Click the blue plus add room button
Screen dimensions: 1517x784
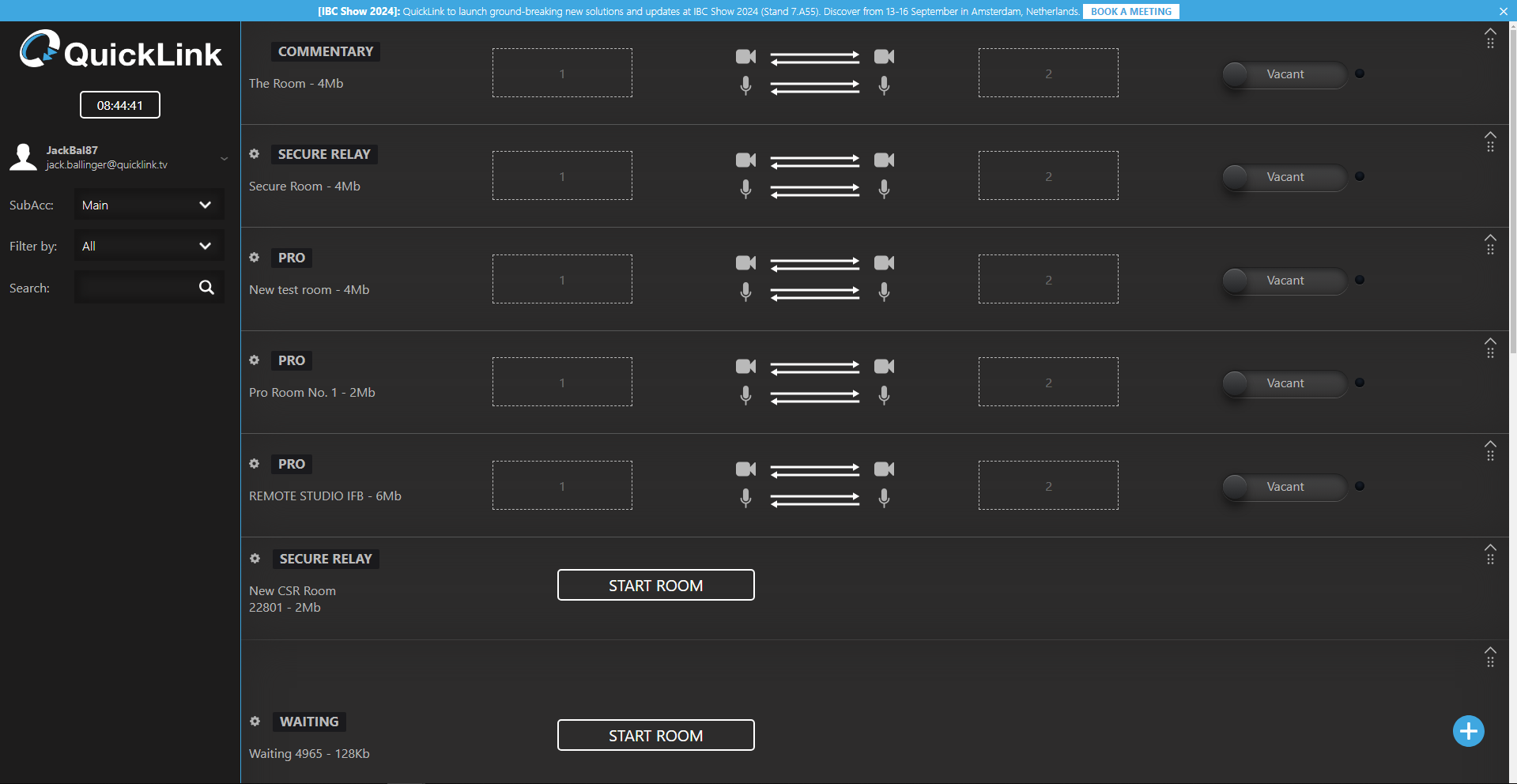coord(1468,731)
